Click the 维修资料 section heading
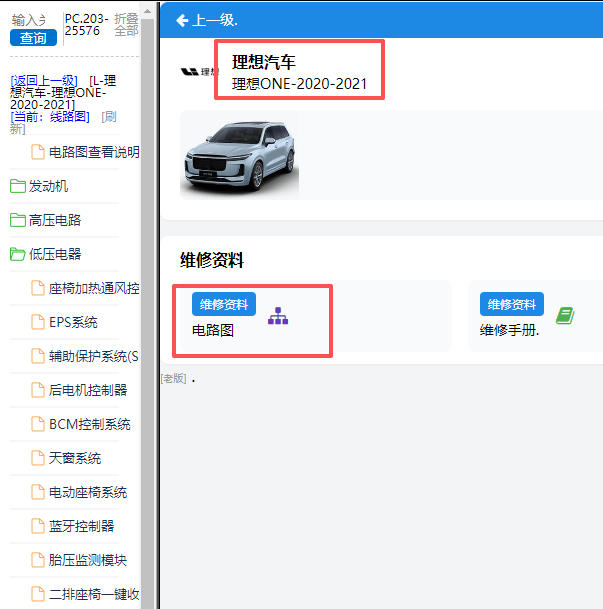The image size is (603, 609). [212, 260]
